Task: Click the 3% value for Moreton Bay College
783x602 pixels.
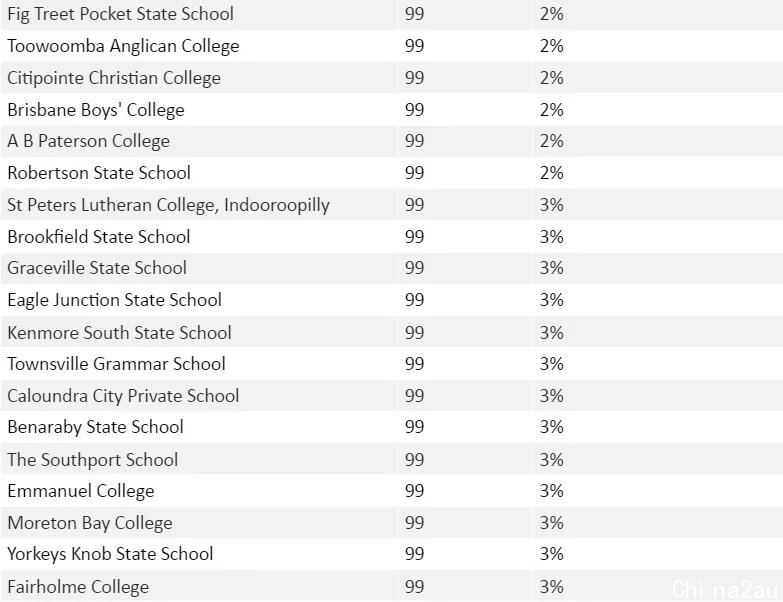Action: tap(551, 523)
